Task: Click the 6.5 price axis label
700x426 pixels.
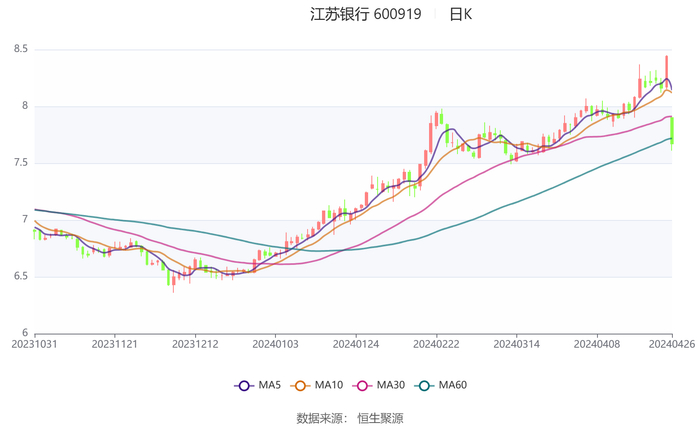Action: [21, 276]
